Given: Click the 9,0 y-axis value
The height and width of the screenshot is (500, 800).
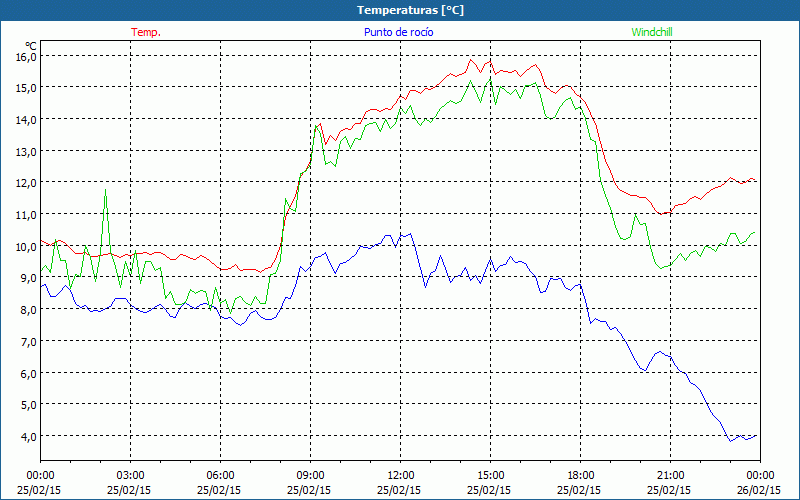Looking at the screenshot, I should click(x=28, y=278).
